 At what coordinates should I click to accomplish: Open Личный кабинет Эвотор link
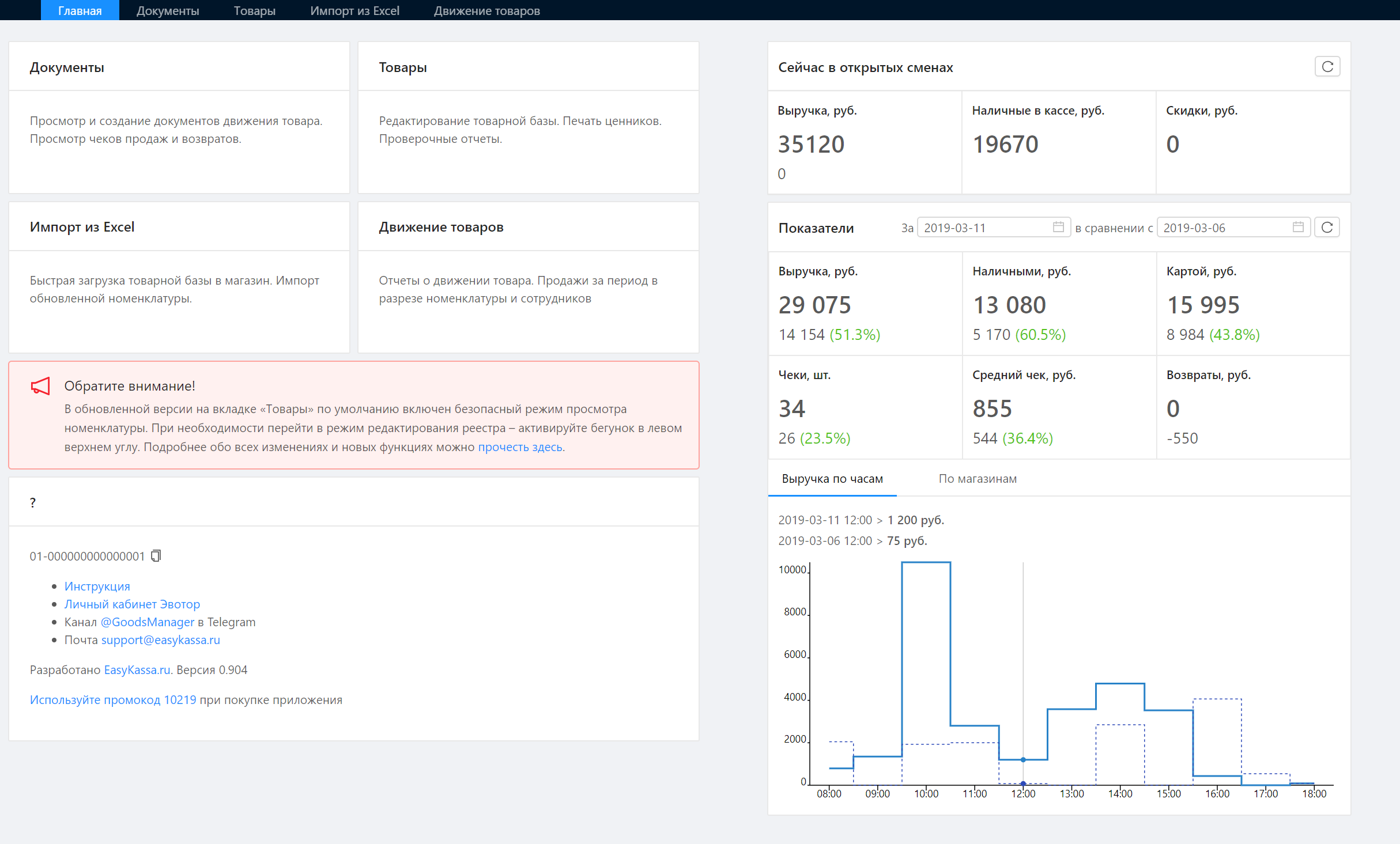pos(132,604)
